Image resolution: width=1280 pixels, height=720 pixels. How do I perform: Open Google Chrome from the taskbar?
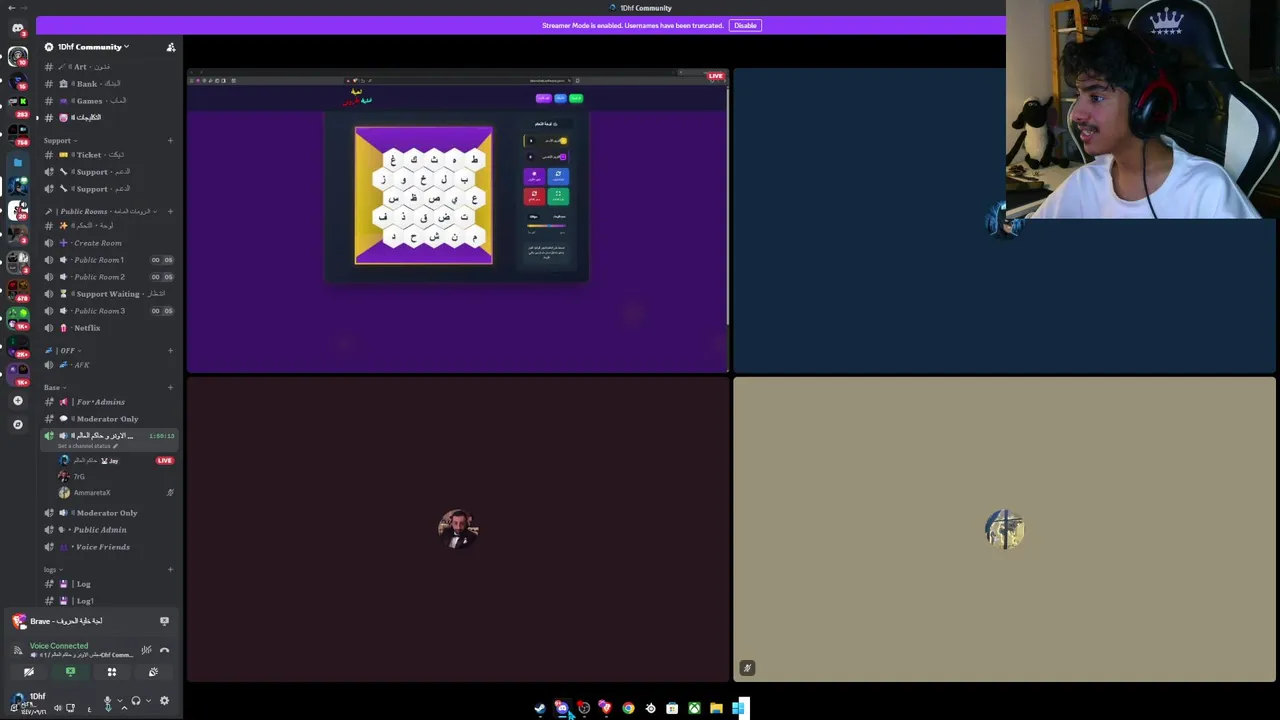tap(628, 709)
